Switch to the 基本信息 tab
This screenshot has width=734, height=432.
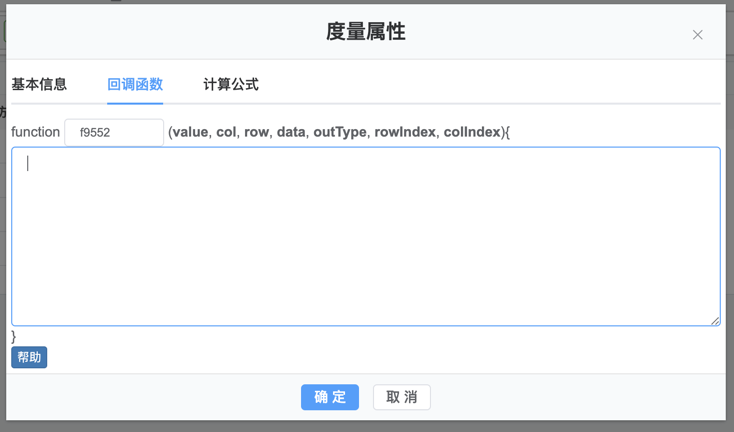point(39,84)
